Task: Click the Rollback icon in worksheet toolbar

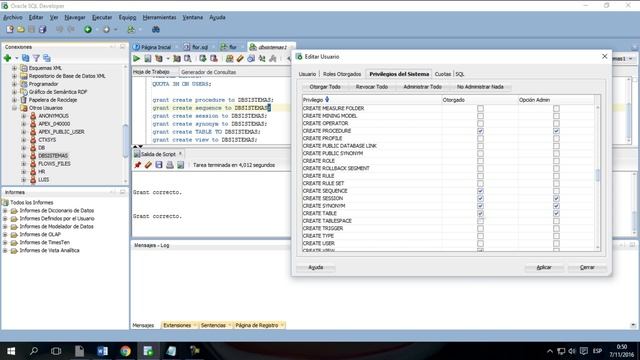Action: (213, 59)
